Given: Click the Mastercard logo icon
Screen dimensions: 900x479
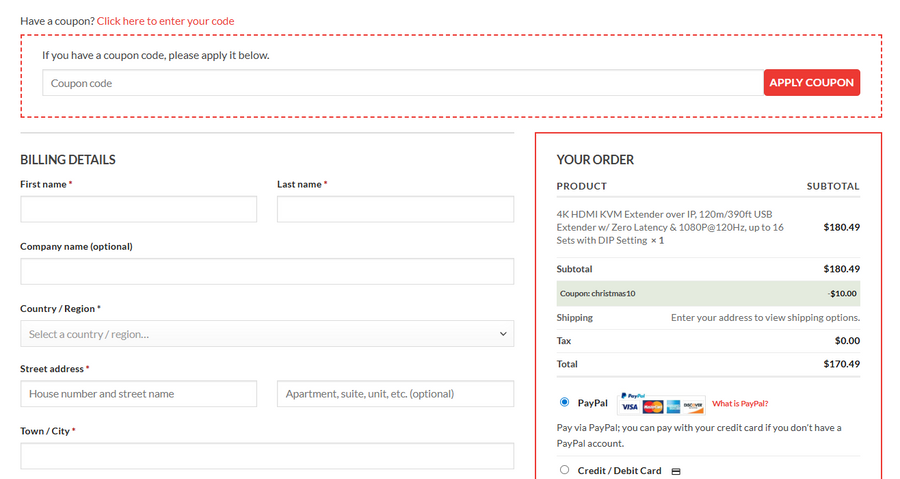Looking at the screenshot, I should pyautogui.click(x=653, y=407).
